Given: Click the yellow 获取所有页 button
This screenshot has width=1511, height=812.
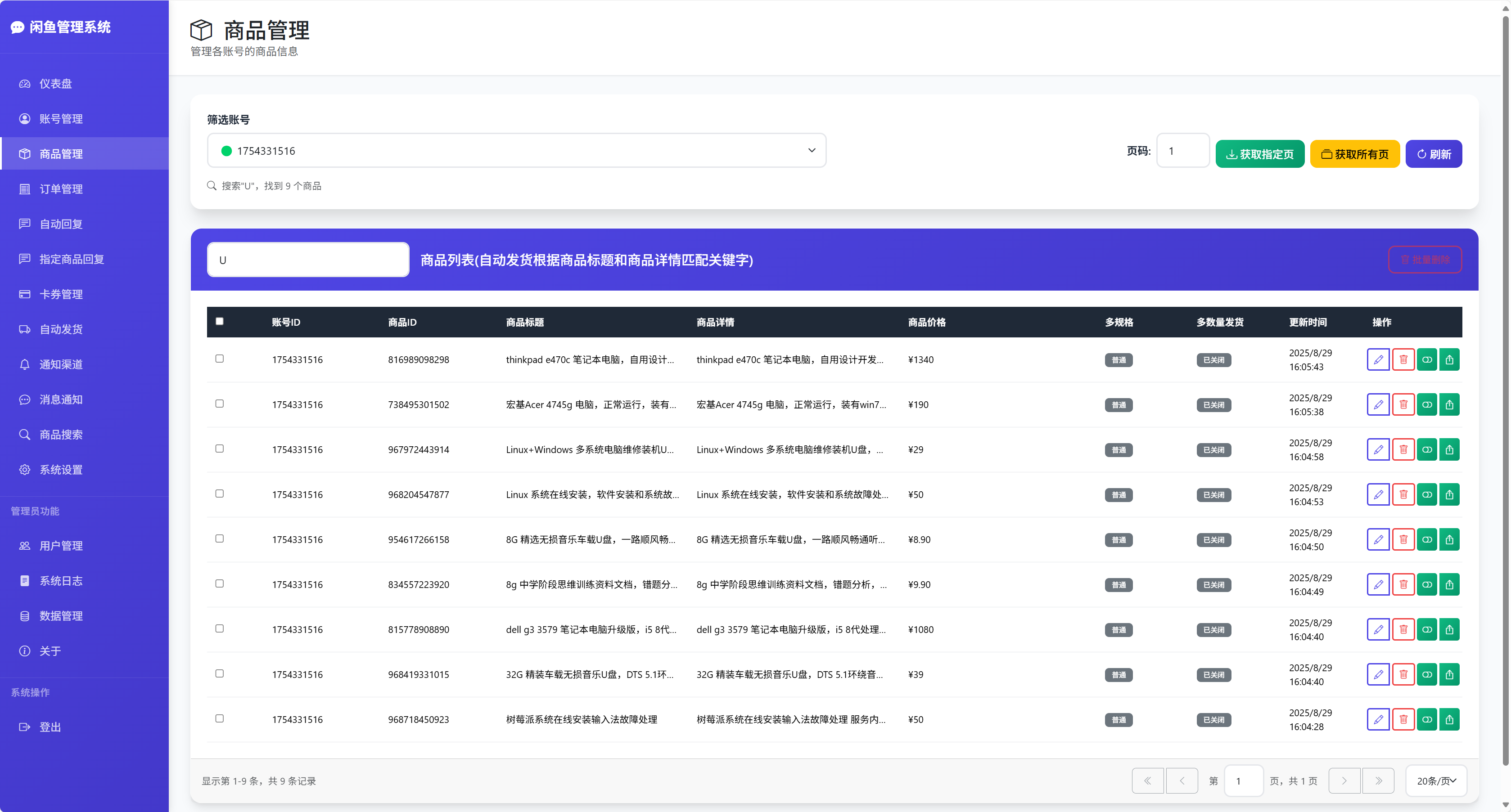Looking at the screenshot, I should [x=1355, y=153].
